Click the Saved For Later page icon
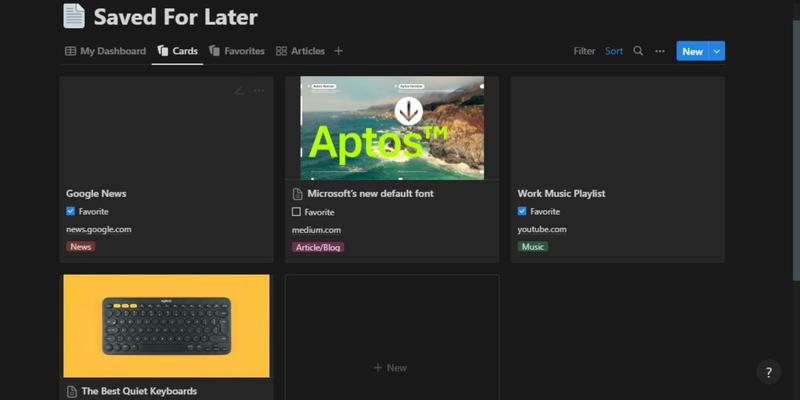800x400 pixels. [x=74, y=16]
